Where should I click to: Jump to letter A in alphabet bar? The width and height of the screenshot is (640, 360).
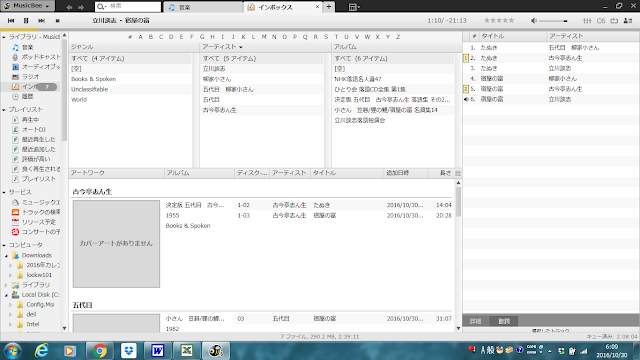coord(140,37)
